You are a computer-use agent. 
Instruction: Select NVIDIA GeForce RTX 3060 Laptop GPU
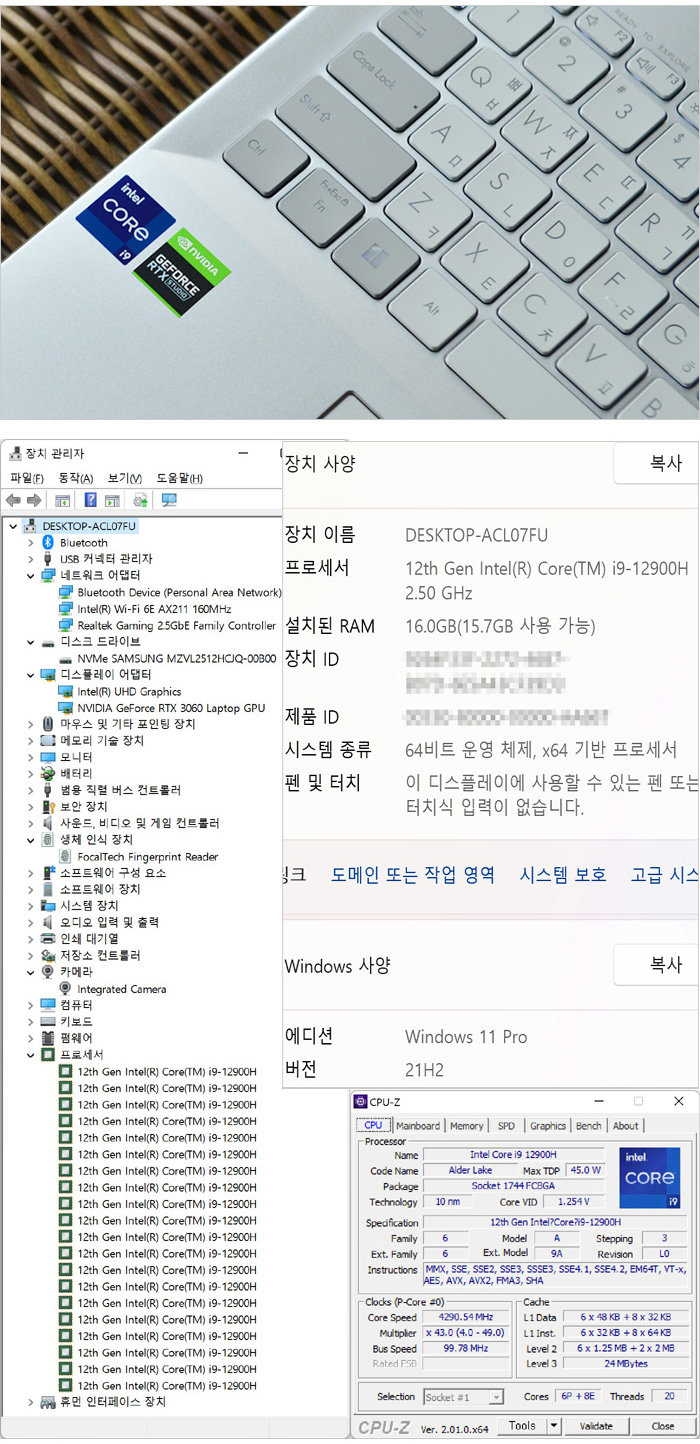[x=171, y=708]
